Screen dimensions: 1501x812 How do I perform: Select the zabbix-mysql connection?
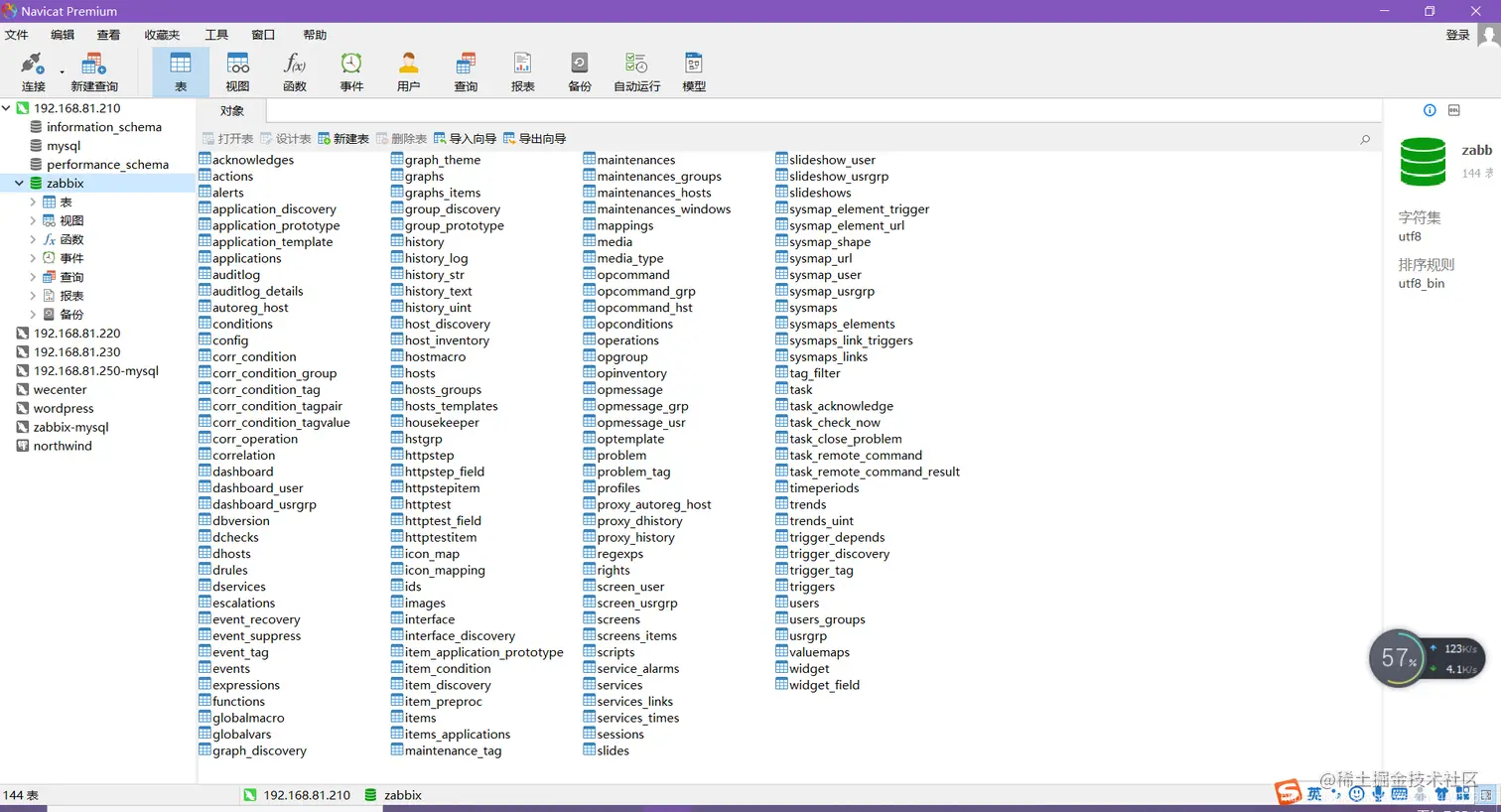70,427
